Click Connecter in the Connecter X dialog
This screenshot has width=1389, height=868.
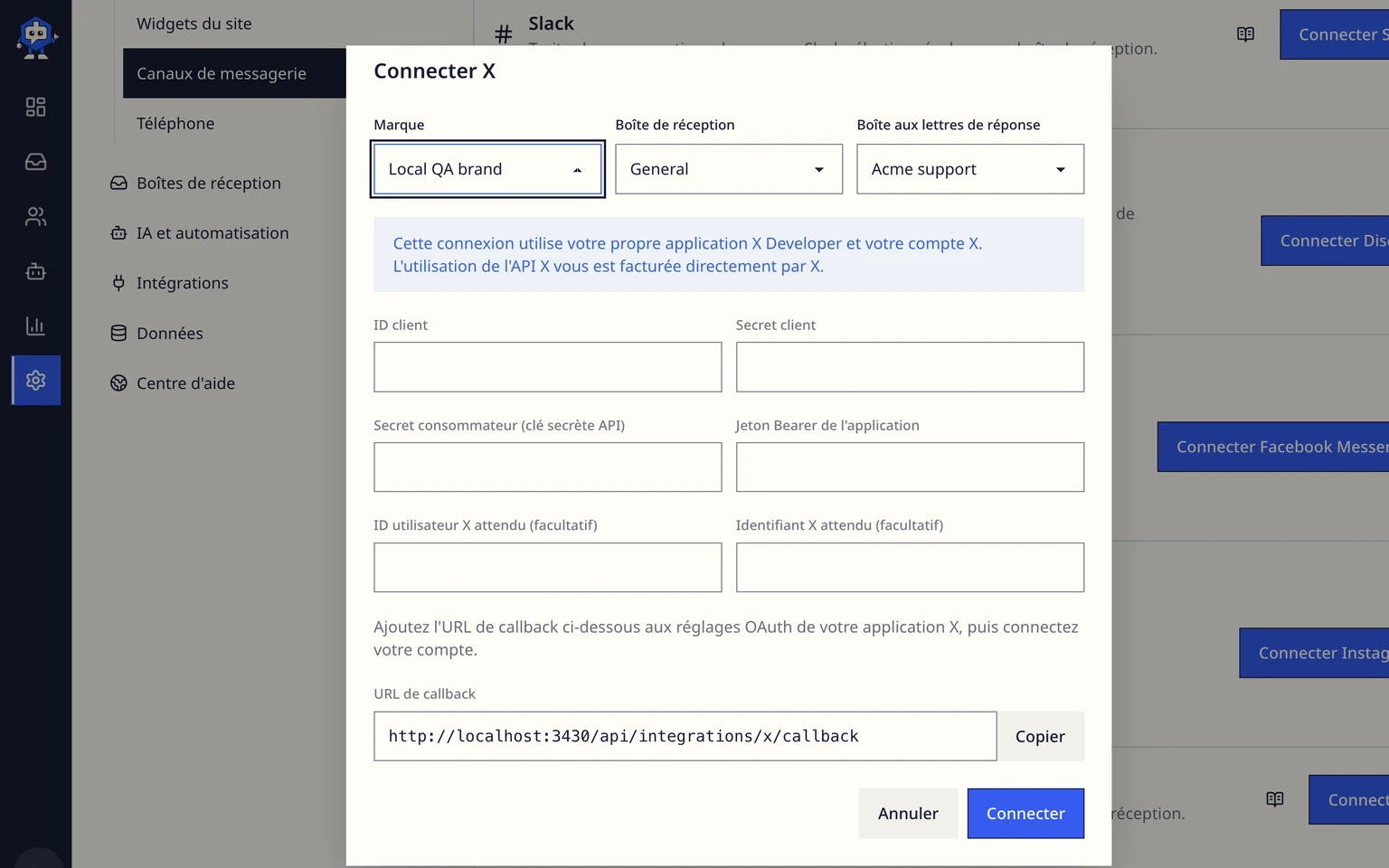(x=1025, y=814)
